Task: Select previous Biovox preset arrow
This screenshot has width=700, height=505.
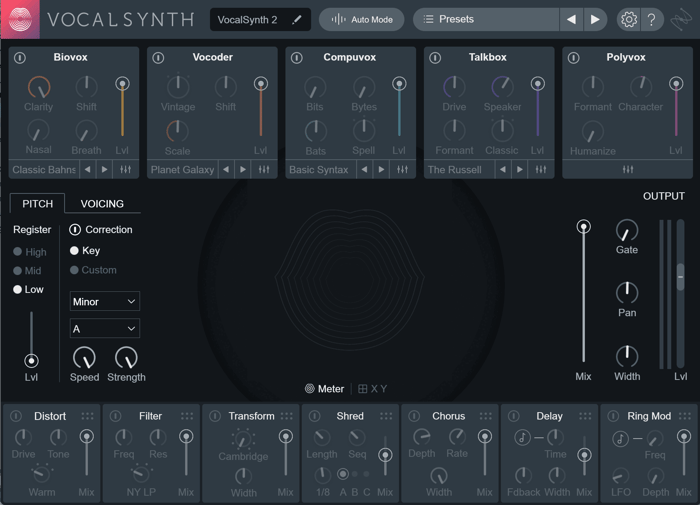Action: tap(88, 170)
